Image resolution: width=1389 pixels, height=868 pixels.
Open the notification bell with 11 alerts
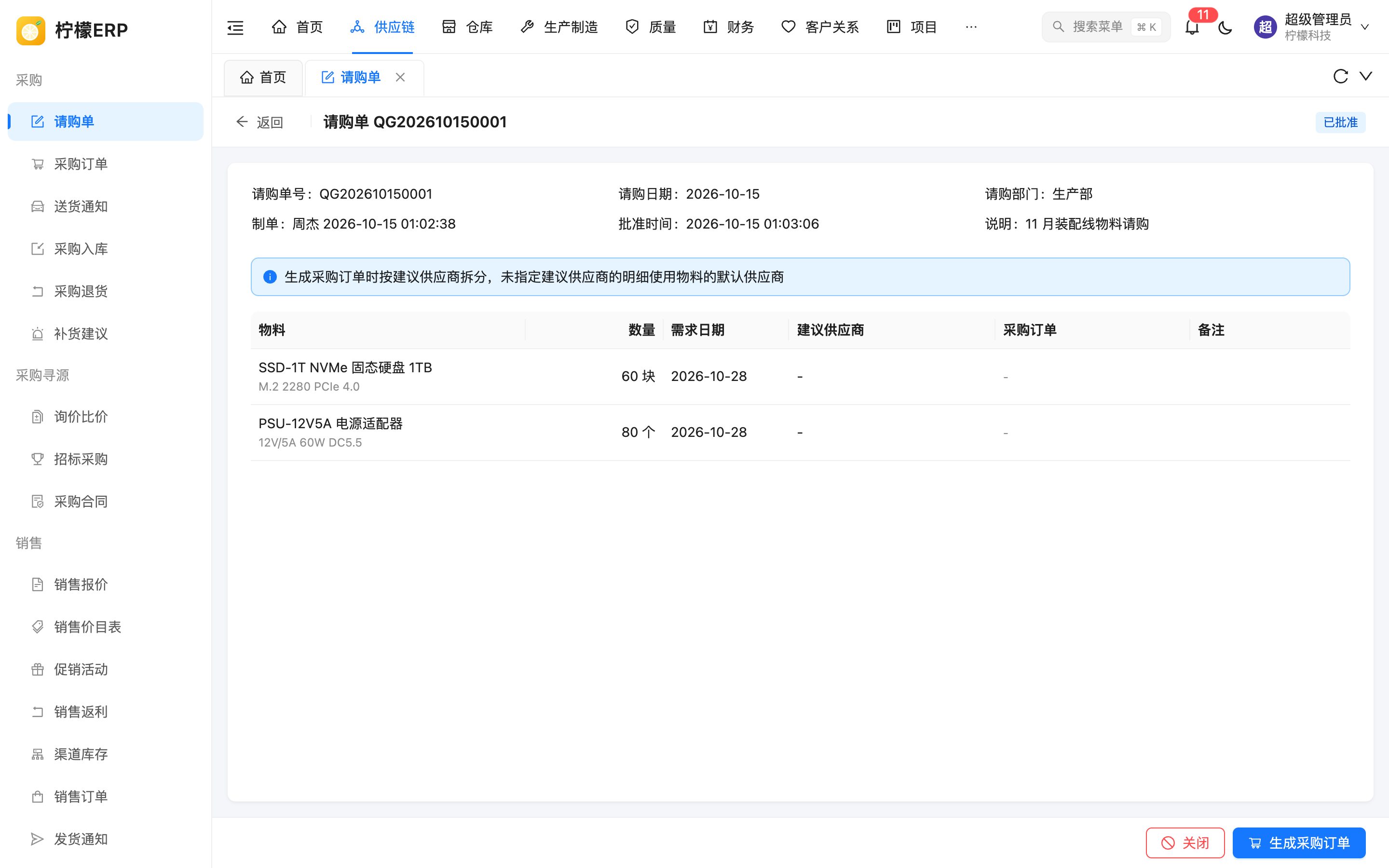[x=1192, y=27]
